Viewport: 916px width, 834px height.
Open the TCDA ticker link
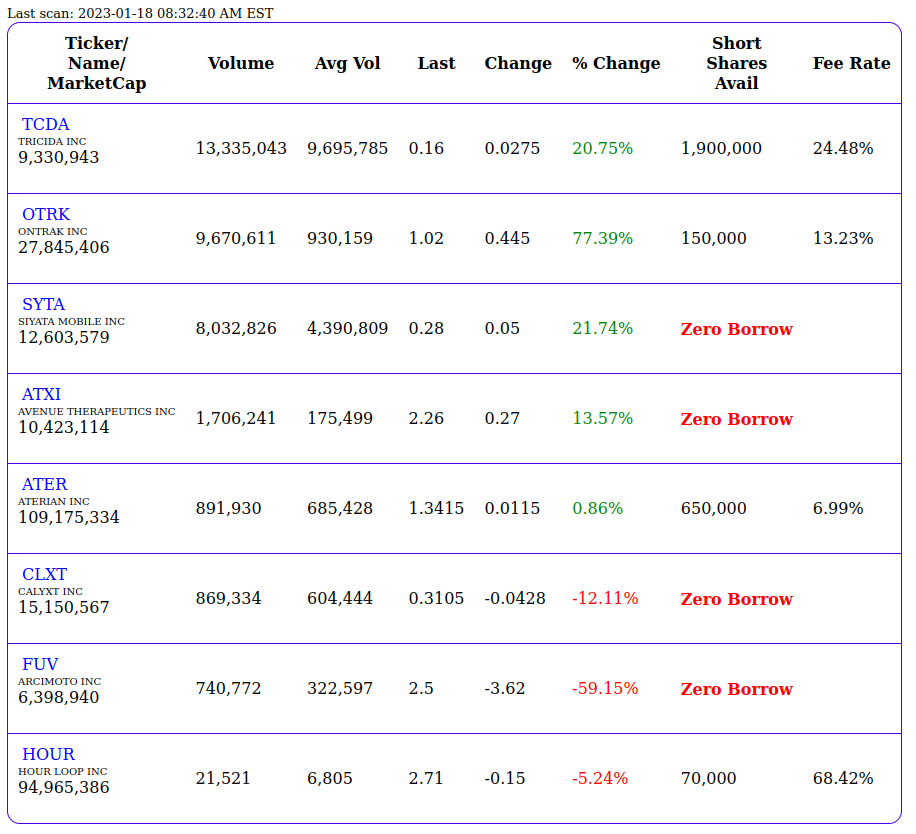[x=46, y=124]
